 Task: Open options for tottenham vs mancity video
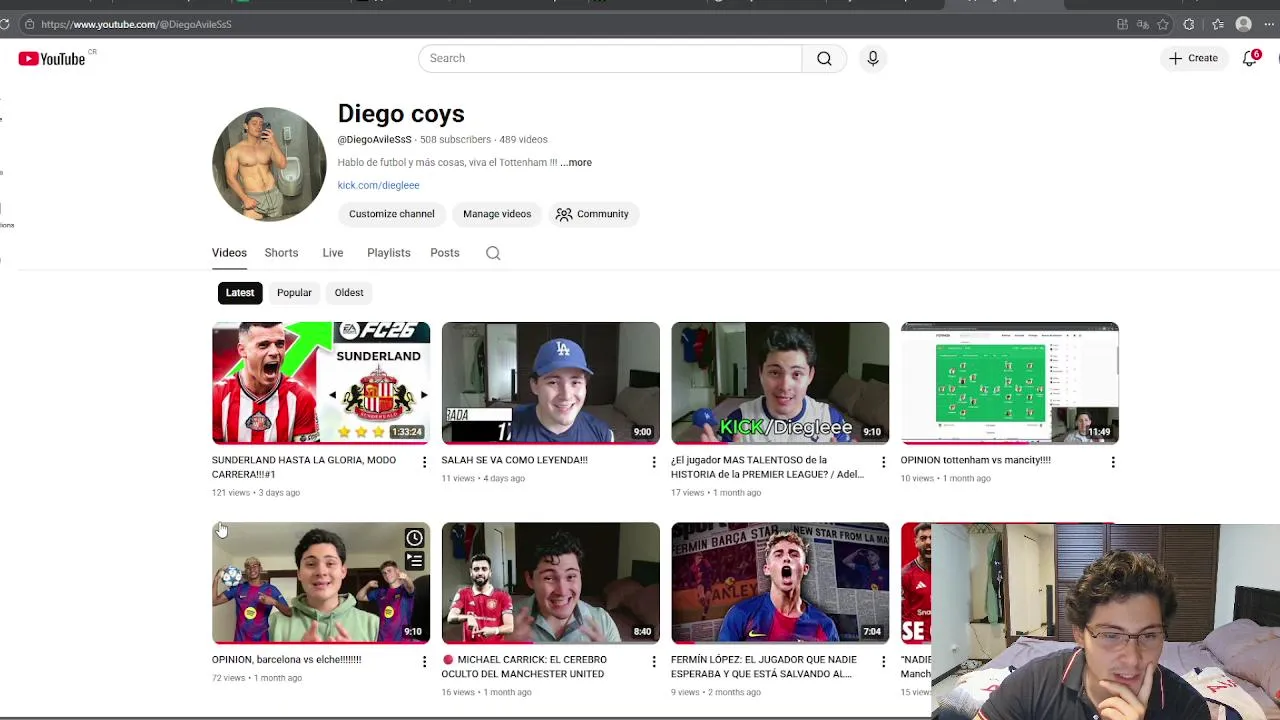[1113, 462]
